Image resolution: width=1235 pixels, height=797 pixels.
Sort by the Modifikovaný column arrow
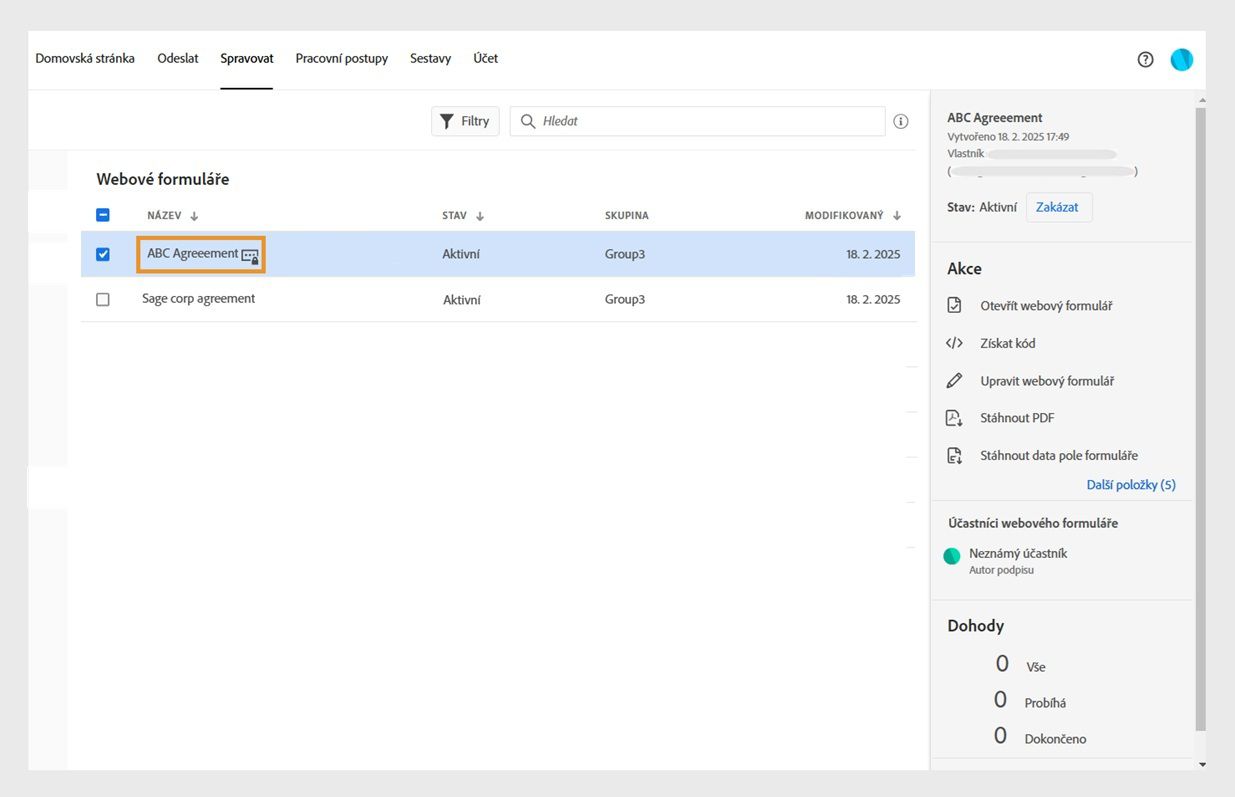897,216
